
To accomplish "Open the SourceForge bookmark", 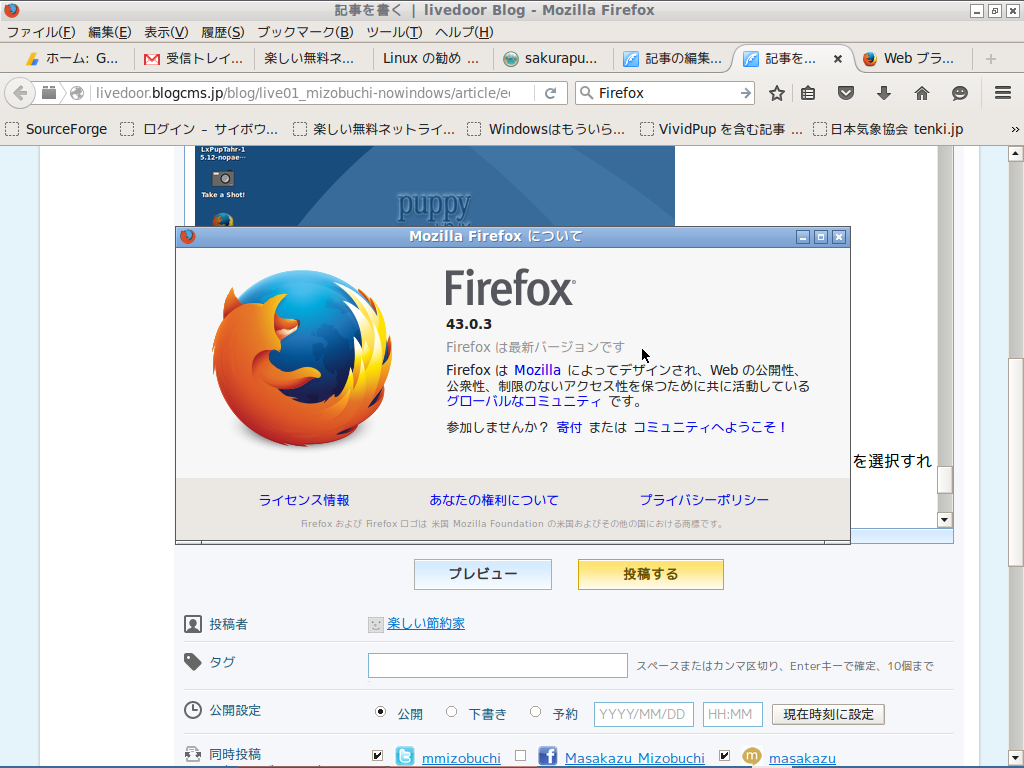I will (56, 129).
